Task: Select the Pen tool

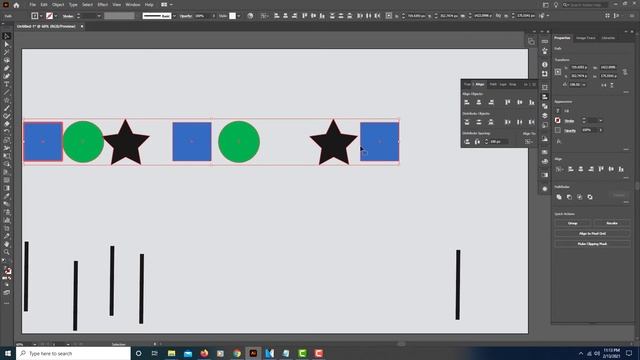Action: [7, 68]
